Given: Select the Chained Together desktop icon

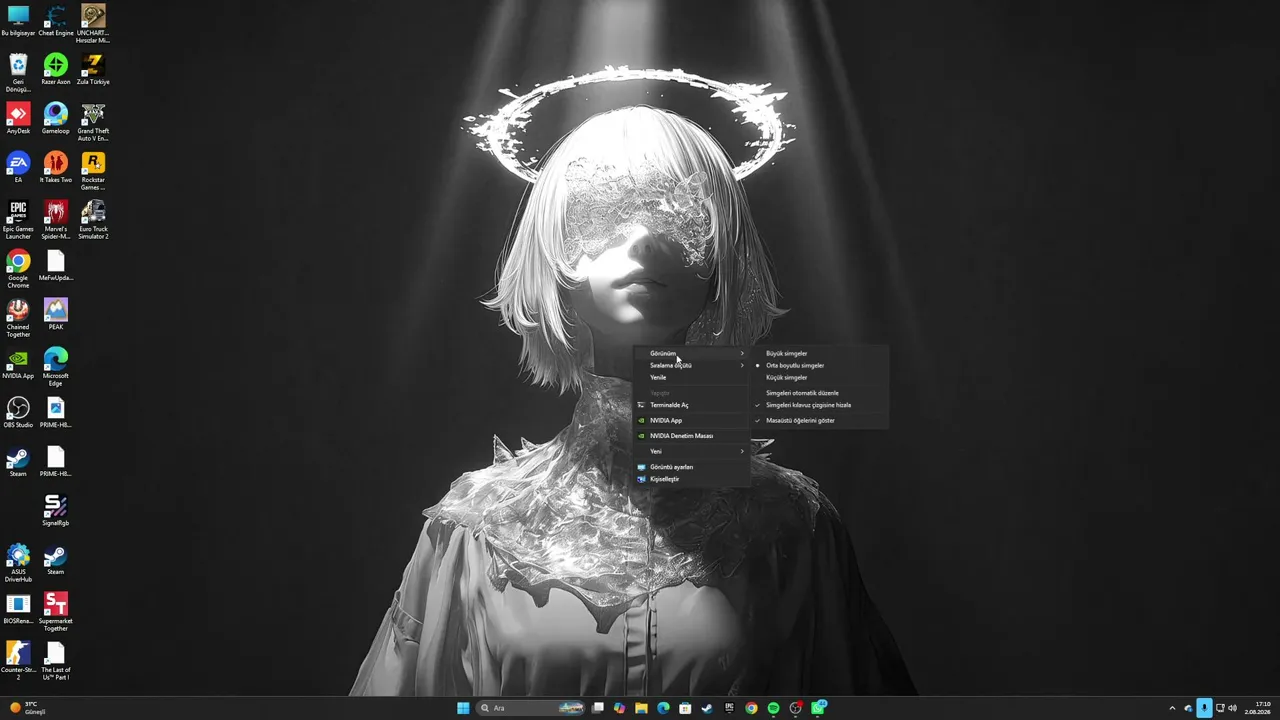Looking at the screenshot, I should 18,318.
